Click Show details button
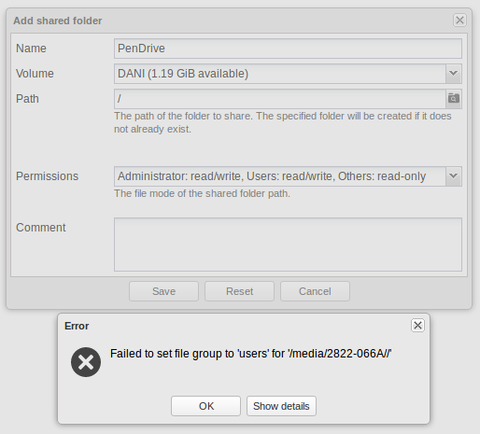 point(281,406)
